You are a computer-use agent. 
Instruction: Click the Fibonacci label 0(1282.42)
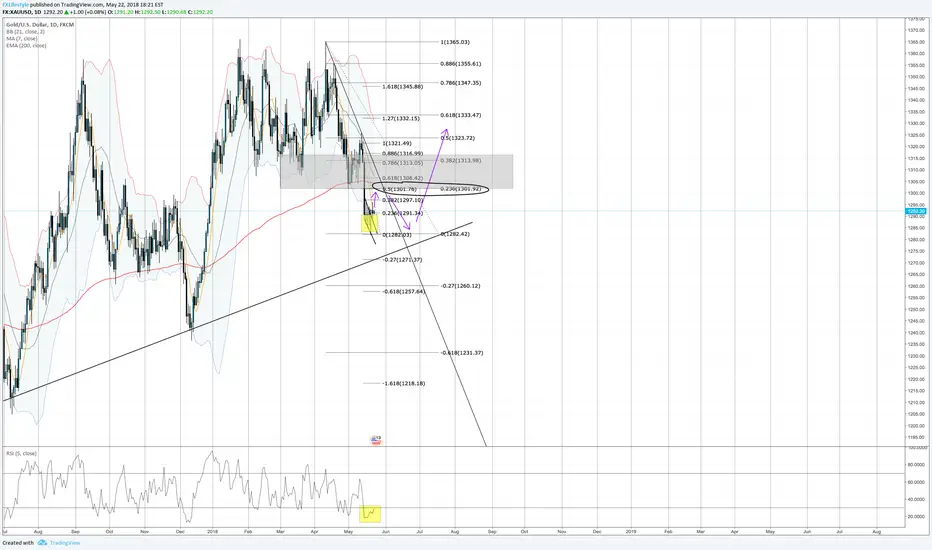[455, 234]
